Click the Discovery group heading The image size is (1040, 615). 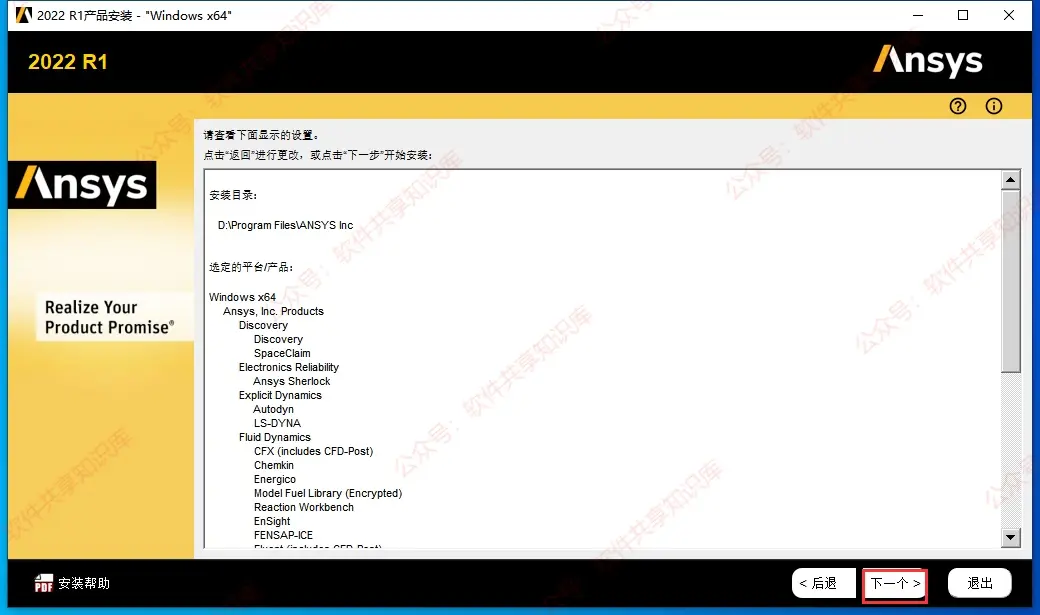[263, 325]
